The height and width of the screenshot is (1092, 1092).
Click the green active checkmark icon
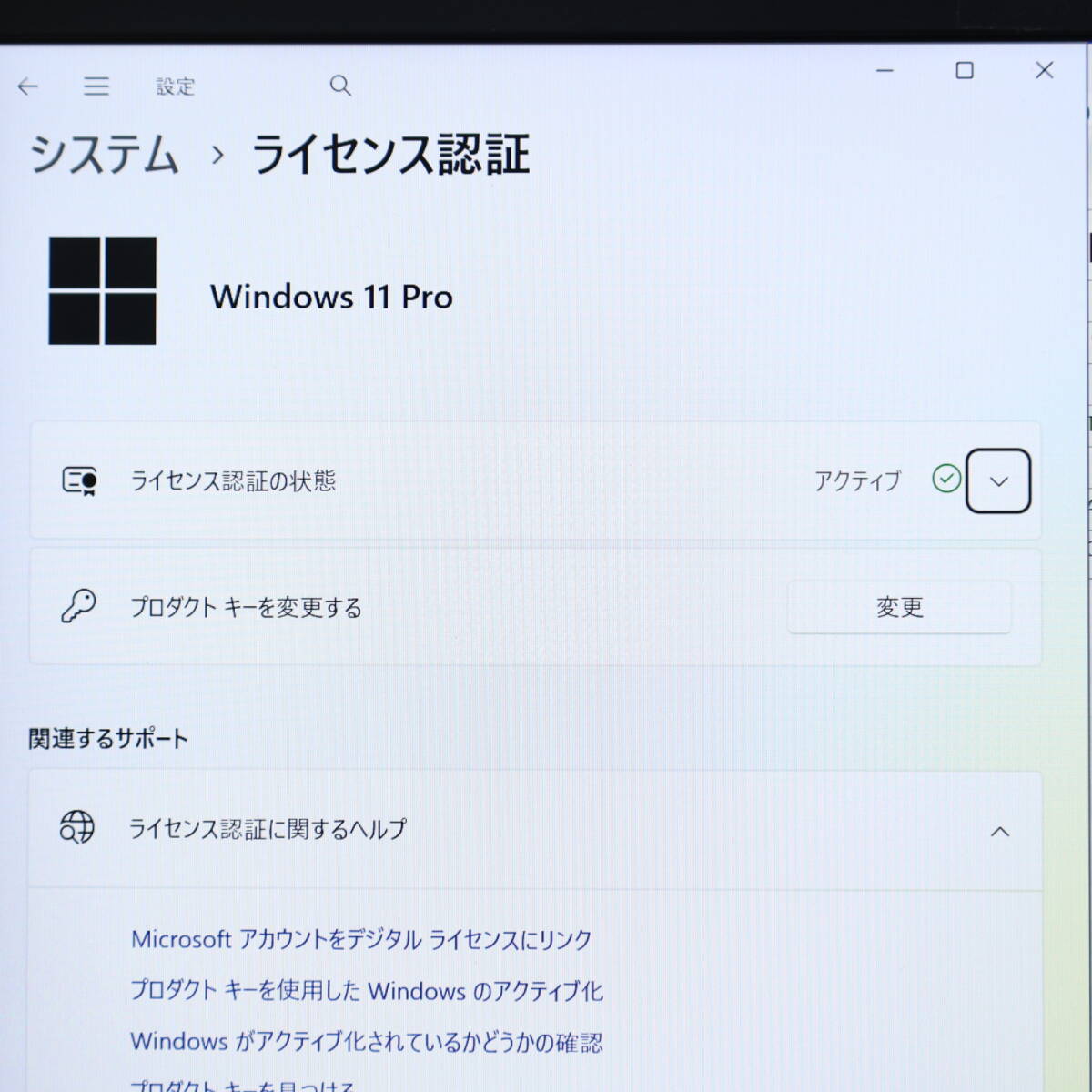coord(946,479)
